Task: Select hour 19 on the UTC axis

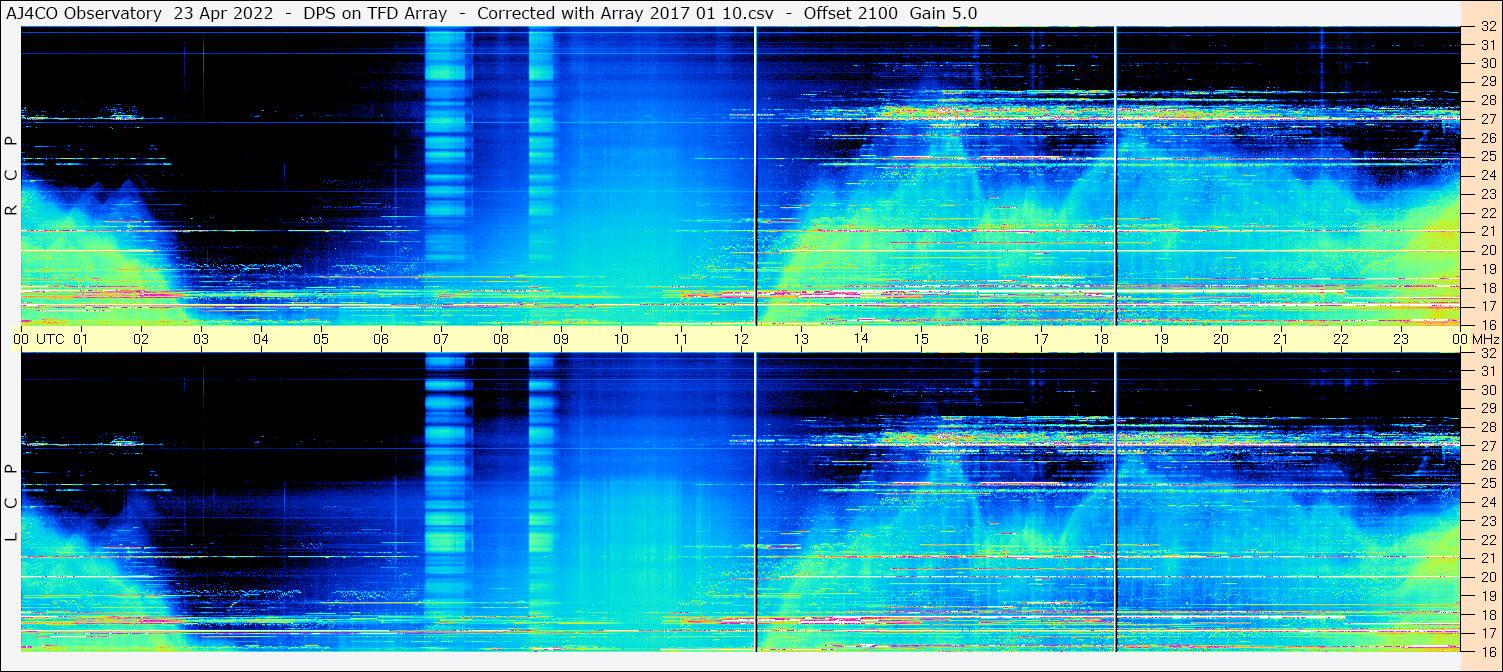Action: [1161, 339]
